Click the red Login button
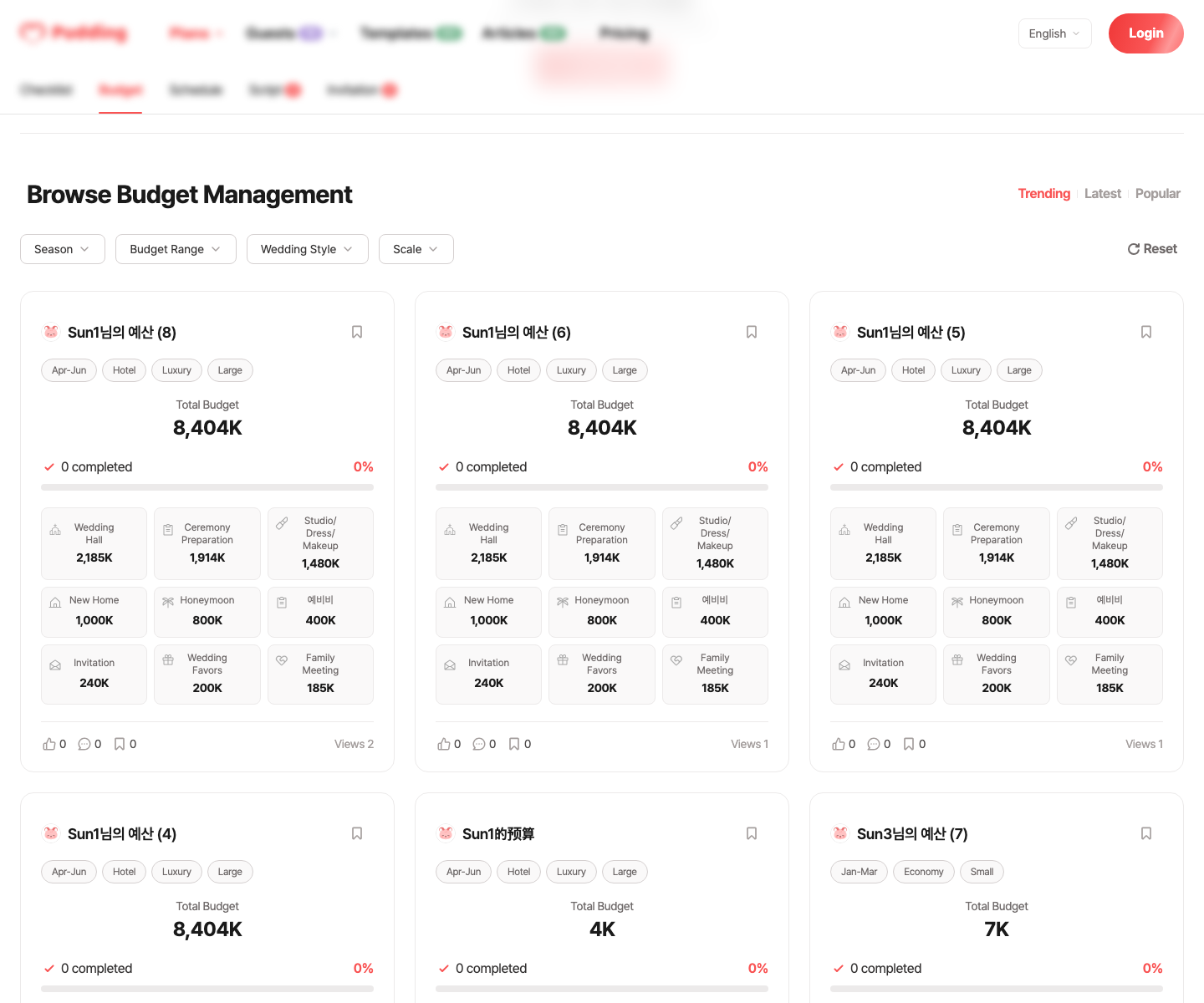 coord(1145,33)
